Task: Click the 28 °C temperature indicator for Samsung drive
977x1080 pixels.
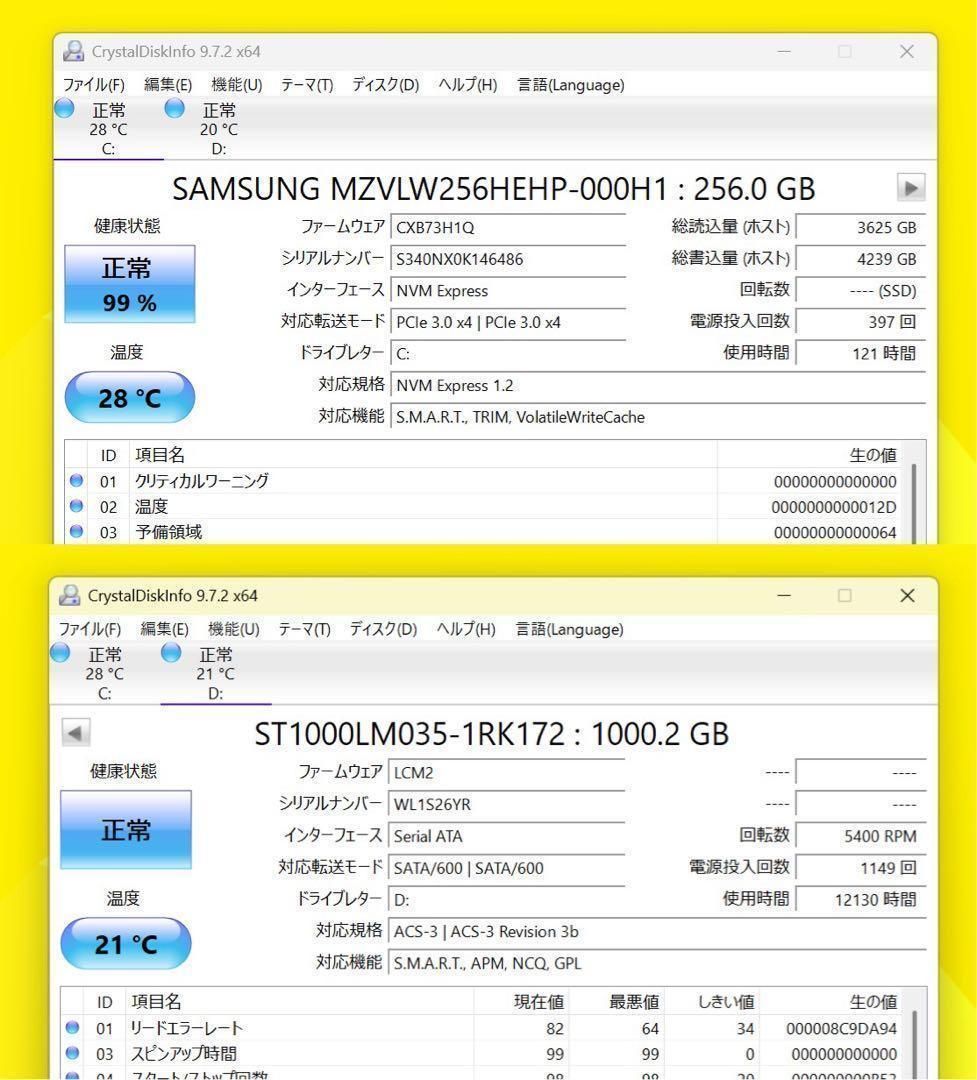Action: (x=129, y=397)
